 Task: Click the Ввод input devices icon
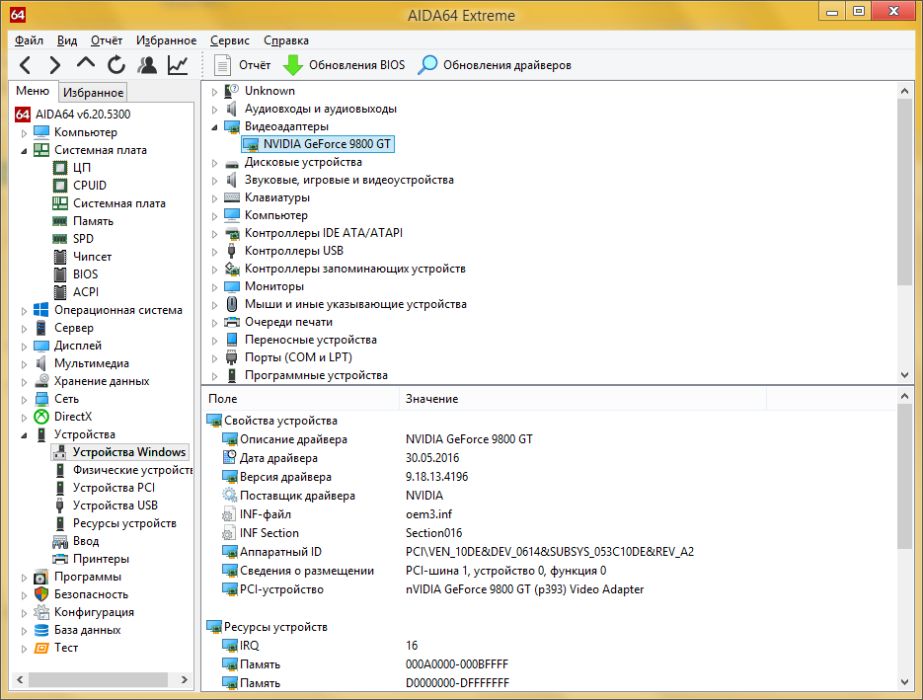60,541
